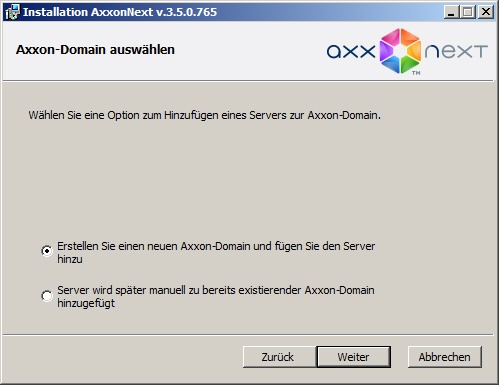Click the heading "Axxon-Domain auswählen"
The width and height of the screenshot is (499, 385).
[95, 50]
